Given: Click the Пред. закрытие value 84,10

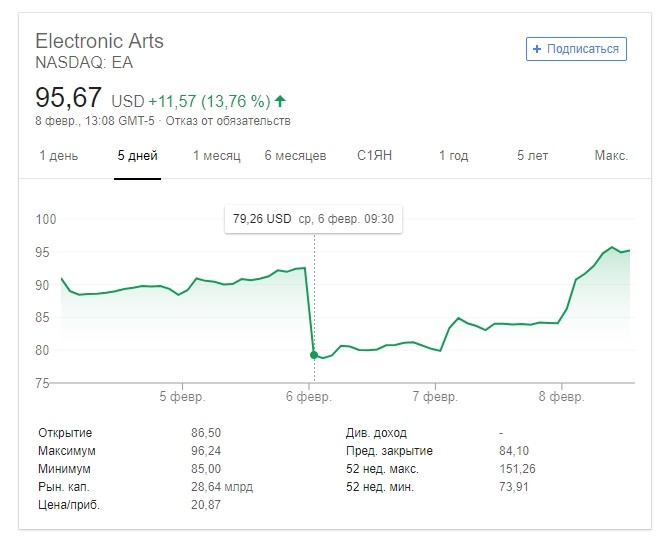Looking at the screenshot, I should tap(514, 451).
